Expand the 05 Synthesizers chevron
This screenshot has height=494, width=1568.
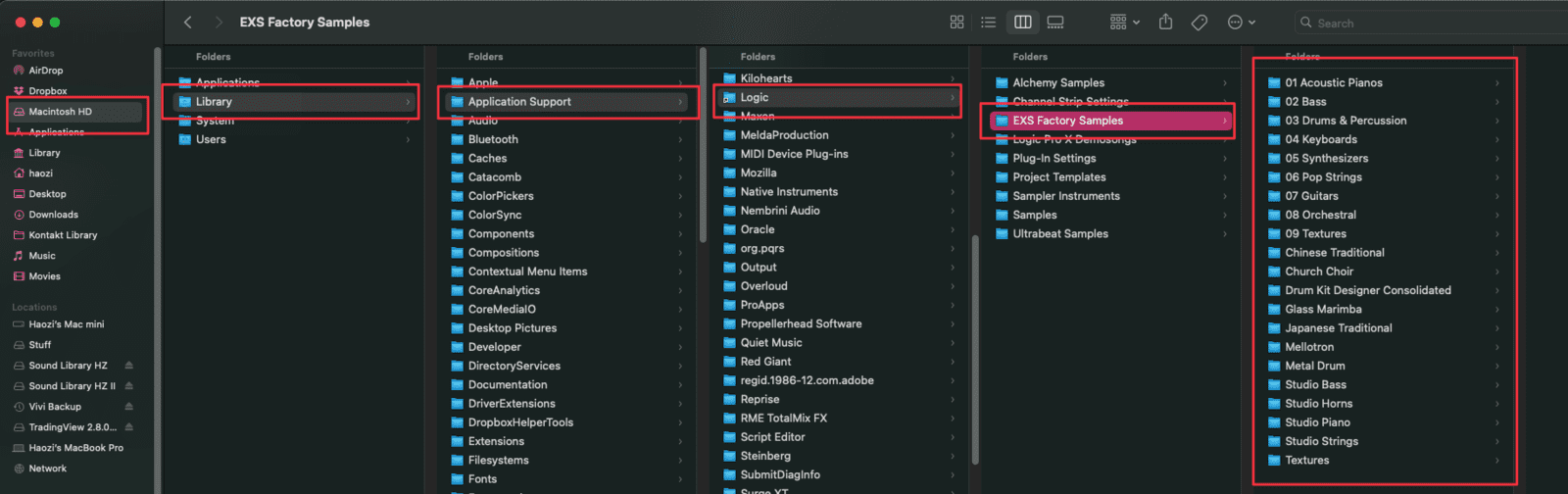click(1497, 159)
